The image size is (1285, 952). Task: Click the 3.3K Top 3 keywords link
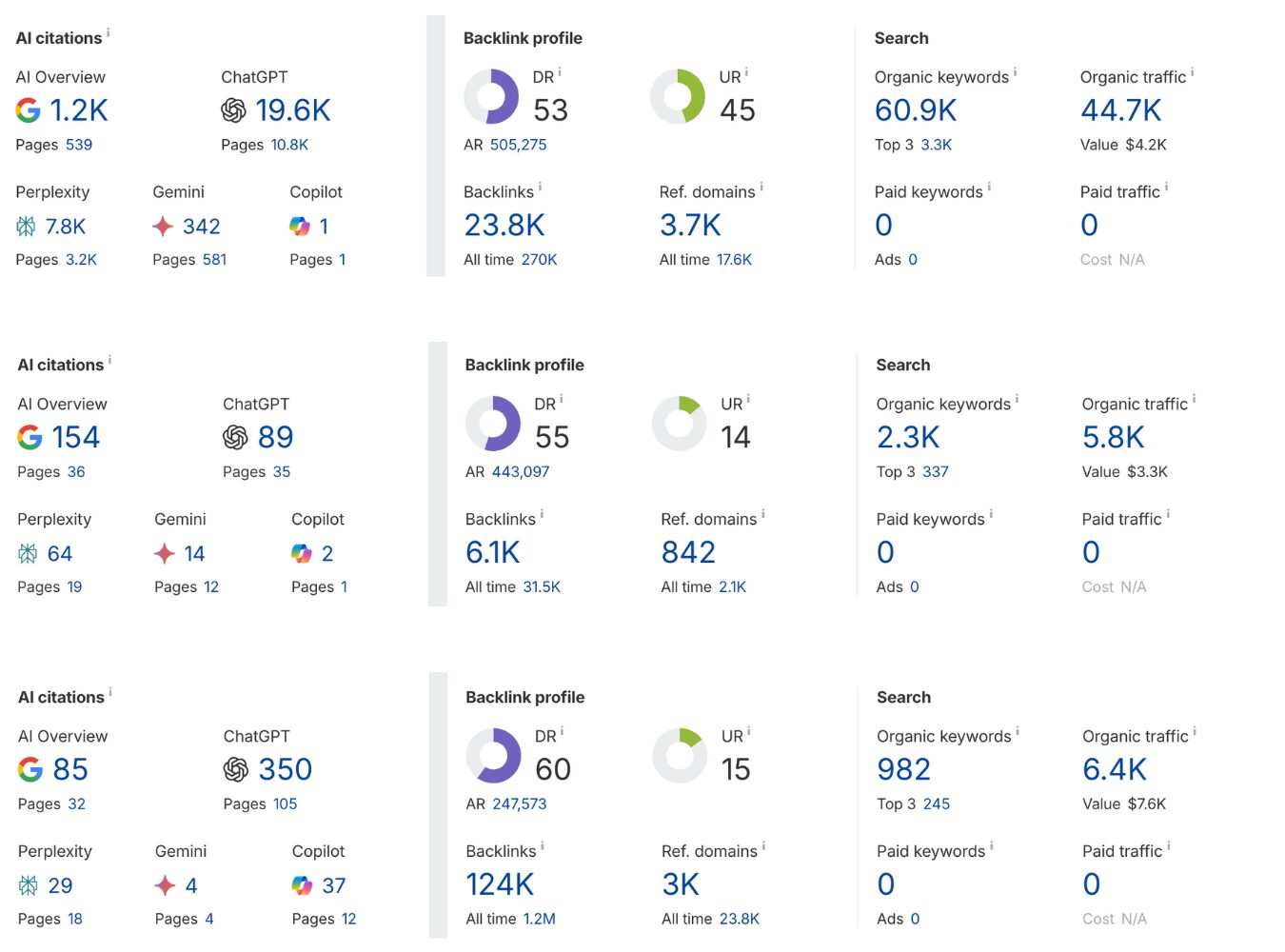tap(938, 145)
